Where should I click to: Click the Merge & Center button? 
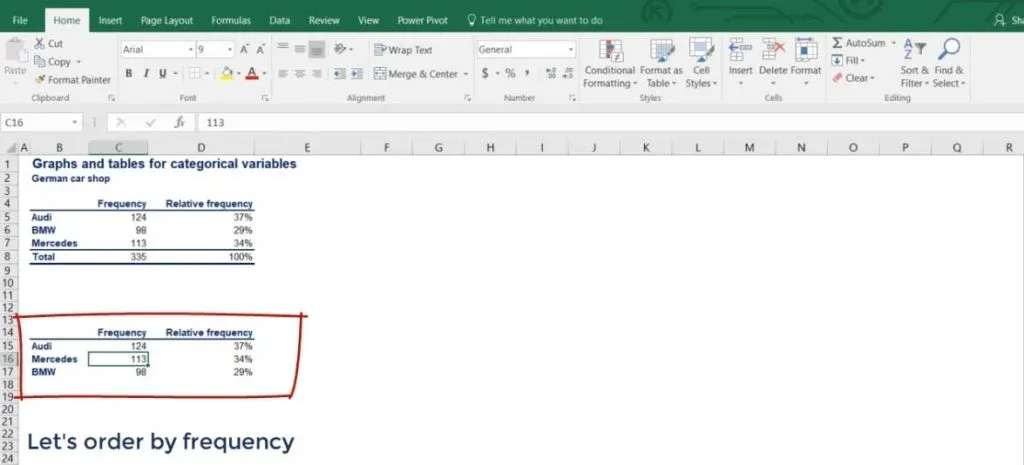pyautogui.click(x=415, y=74)
